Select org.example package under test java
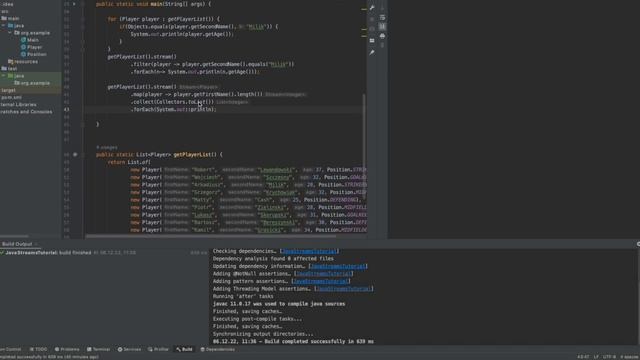This screenshot has height=360, width=640. click(x=36, y=83)
